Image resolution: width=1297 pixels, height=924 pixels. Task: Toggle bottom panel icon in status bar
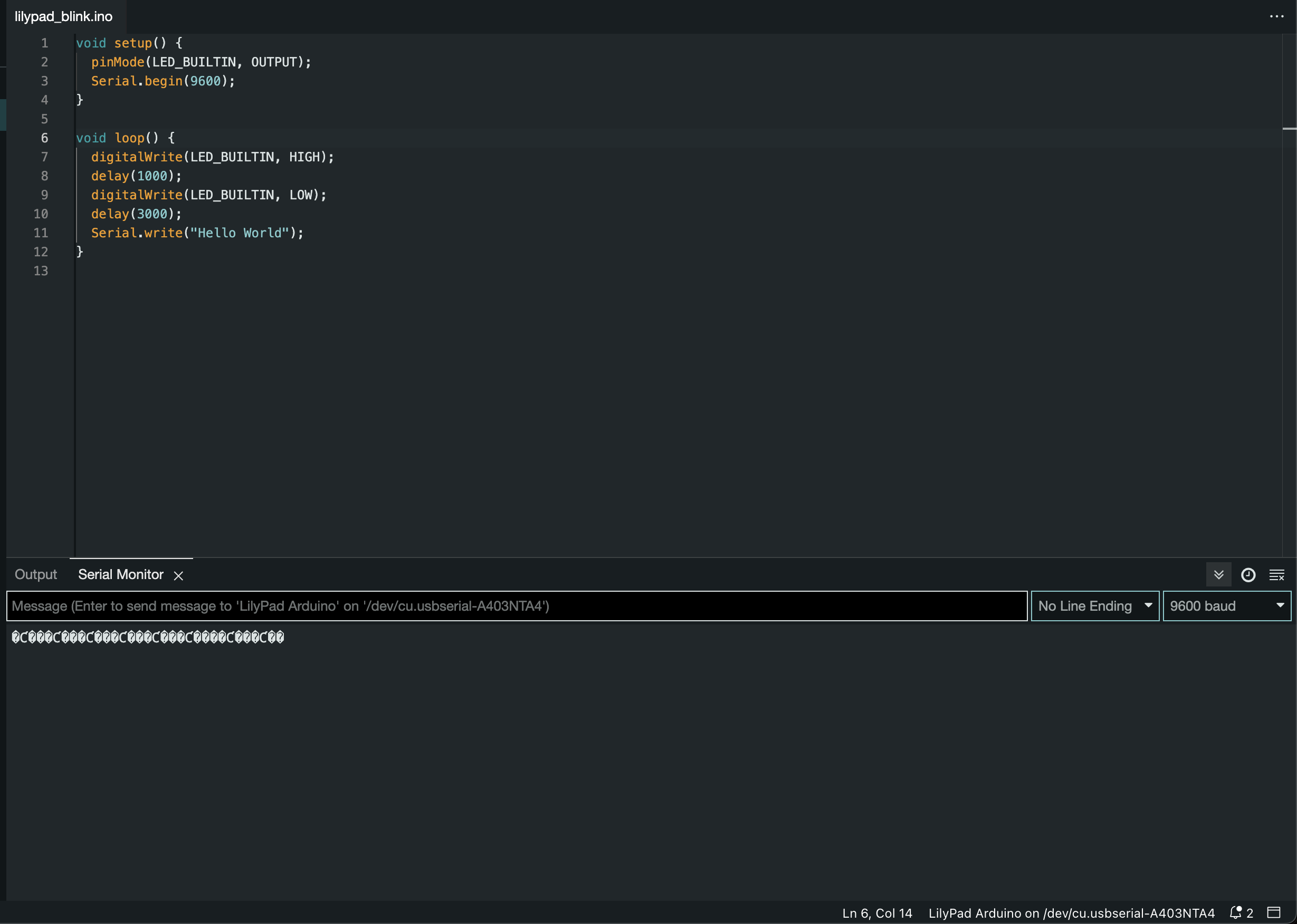click(1274, 912)
